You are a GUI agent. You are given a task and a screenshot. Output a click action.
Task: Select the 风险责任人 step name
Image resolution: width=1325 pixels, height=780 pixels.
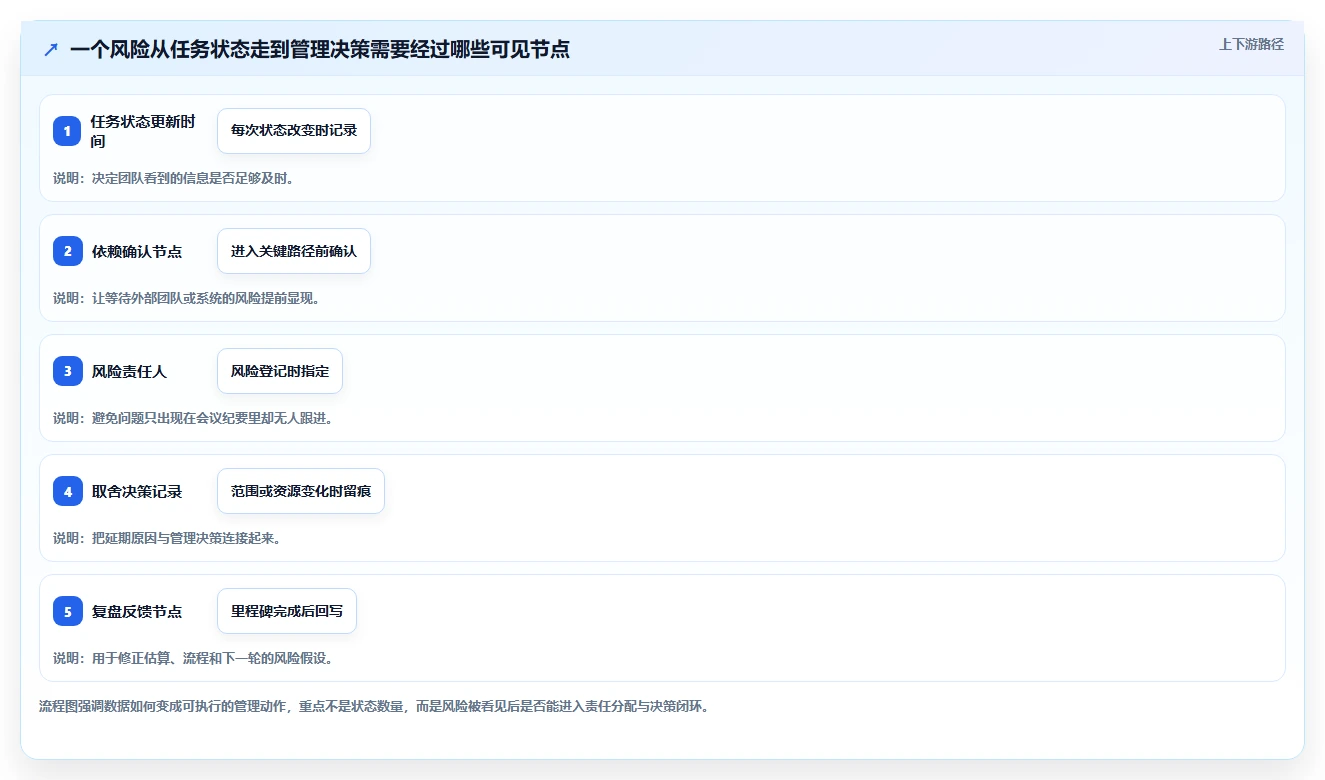(x=129, y=372)
